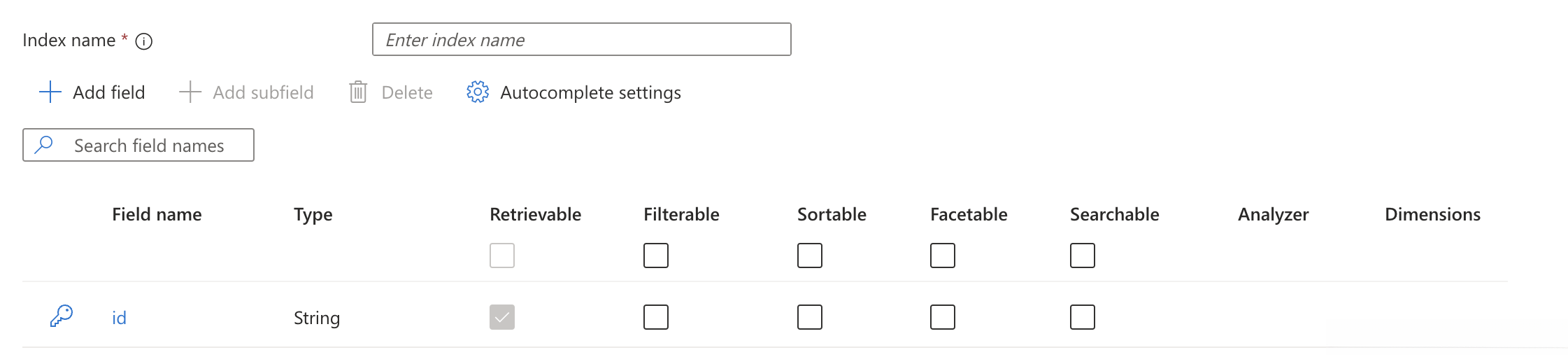Set the id field as Searchable

(x=1083, y=317)
